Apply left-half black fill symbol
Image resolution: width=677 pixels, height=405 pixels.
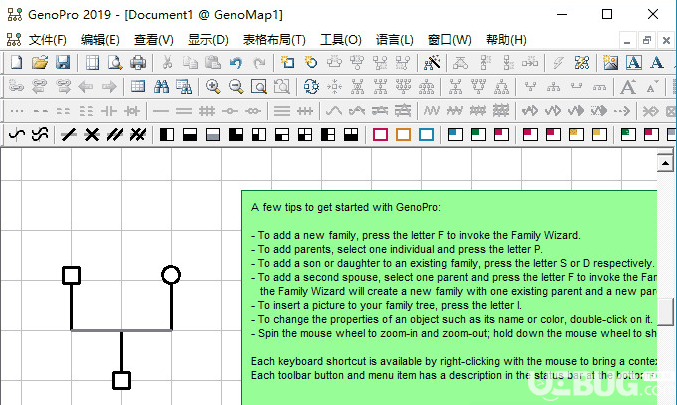coord(167,135)
